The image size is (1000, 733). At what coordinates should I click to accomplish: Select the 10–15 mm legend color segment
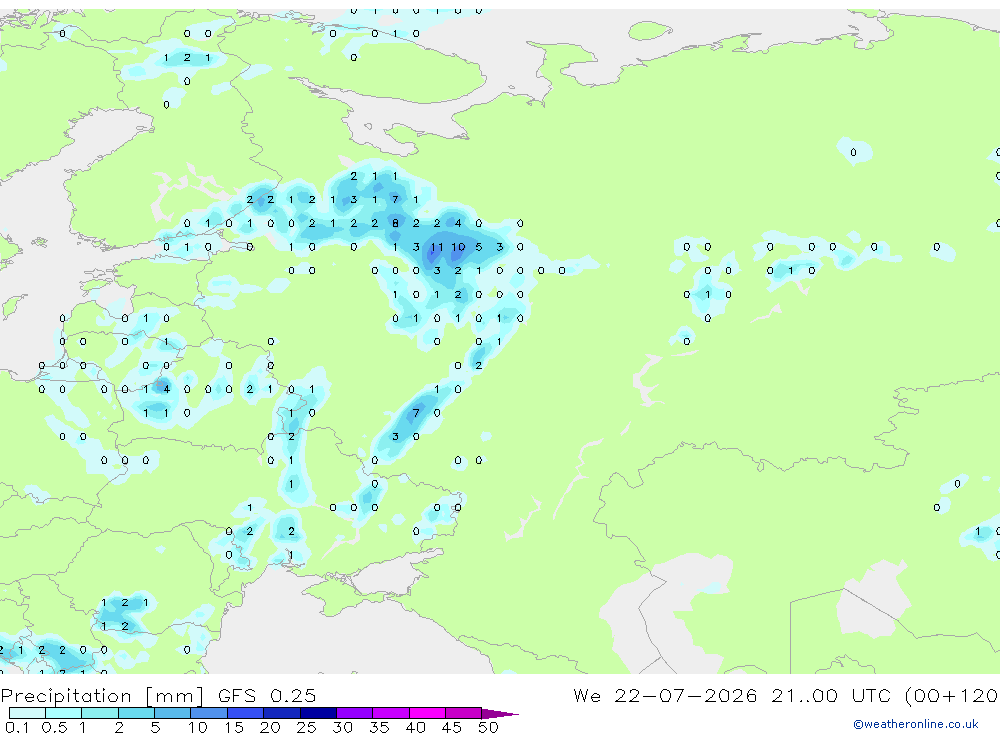[209, 713]
